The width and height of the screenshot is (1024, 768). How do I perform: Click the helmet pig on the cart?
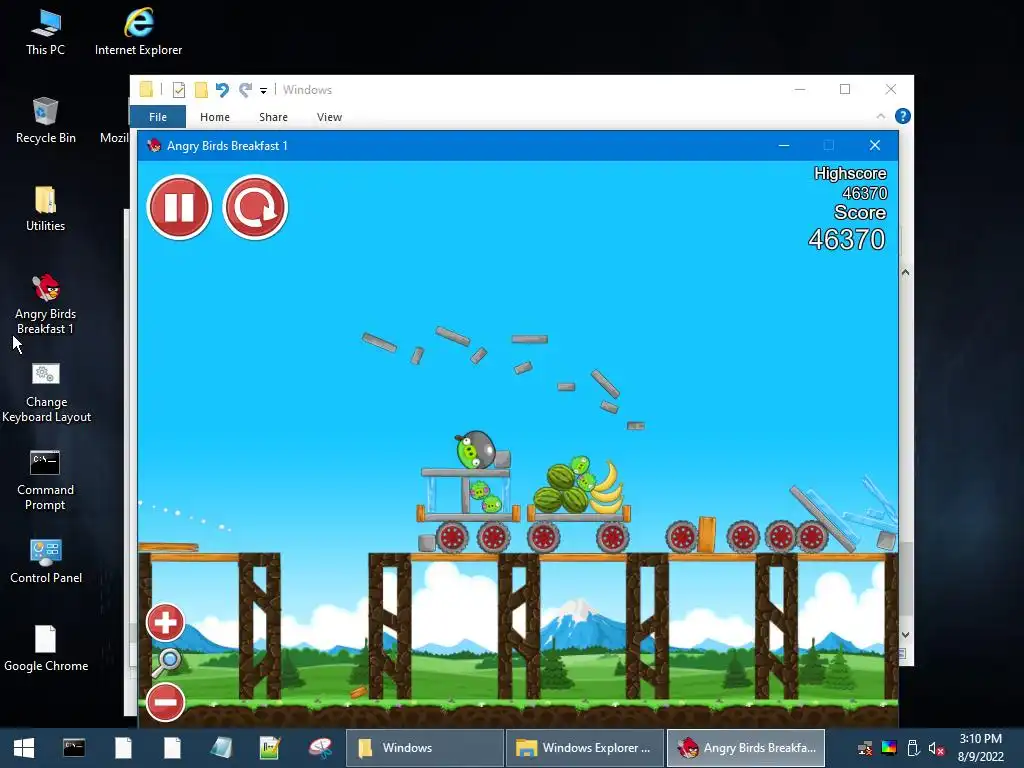click(475, 449)
